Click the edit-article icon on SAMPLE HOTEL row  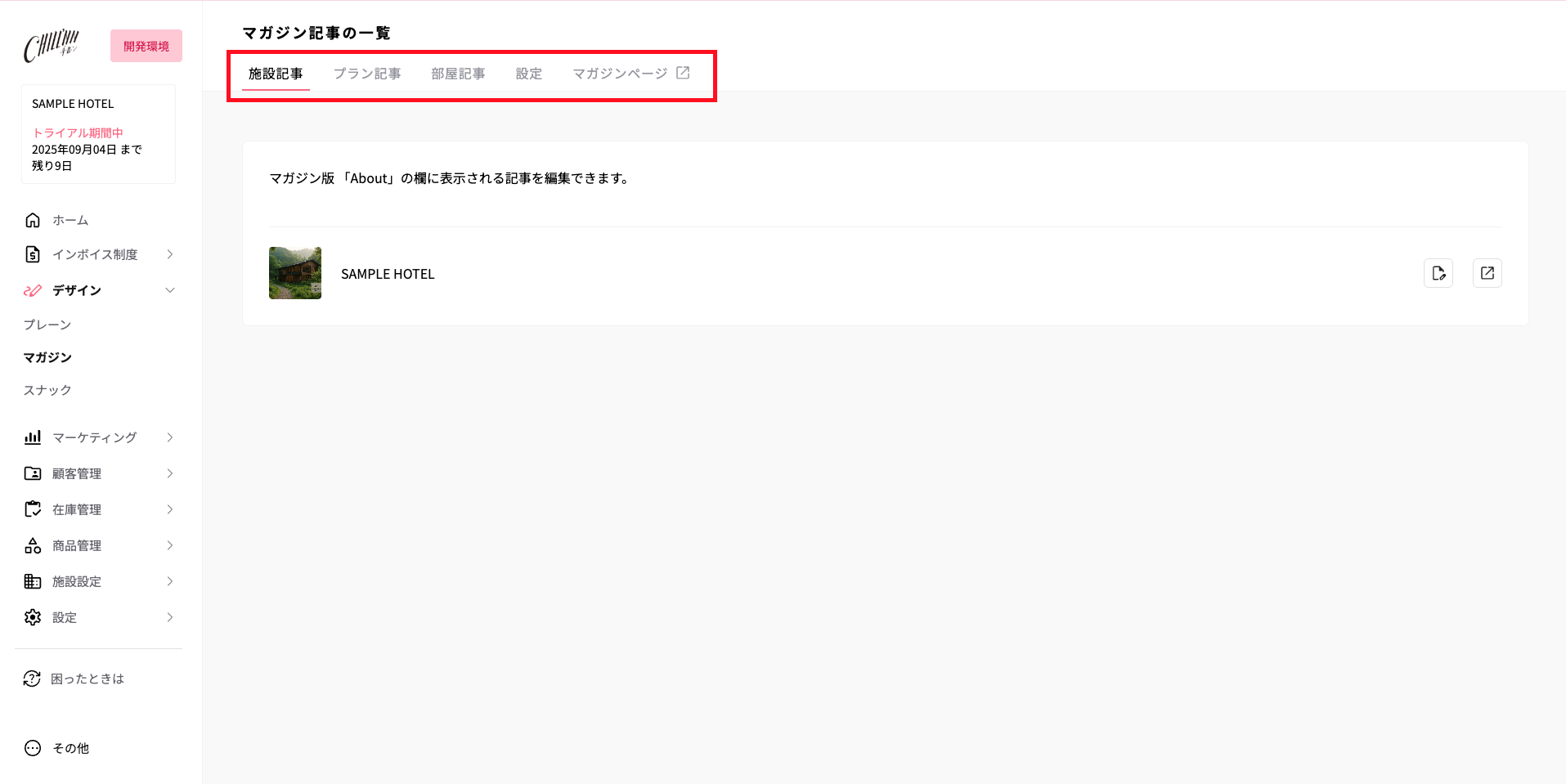1438,272
